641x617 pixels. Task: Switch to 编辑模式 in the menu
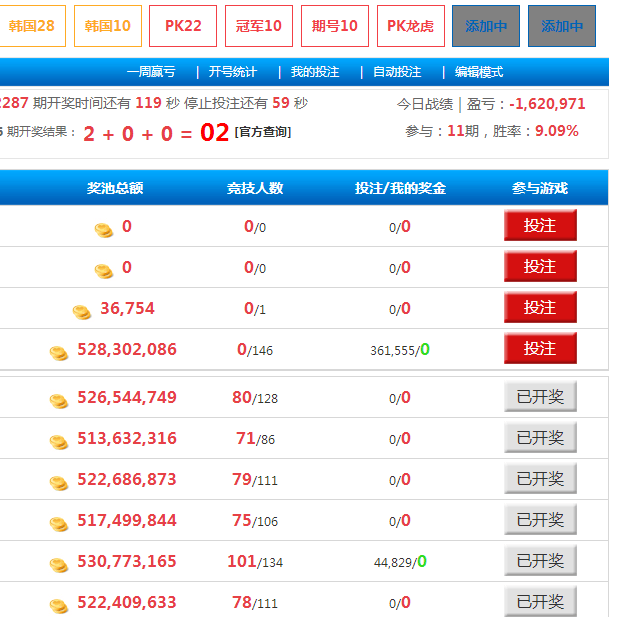tap(479, 72)
